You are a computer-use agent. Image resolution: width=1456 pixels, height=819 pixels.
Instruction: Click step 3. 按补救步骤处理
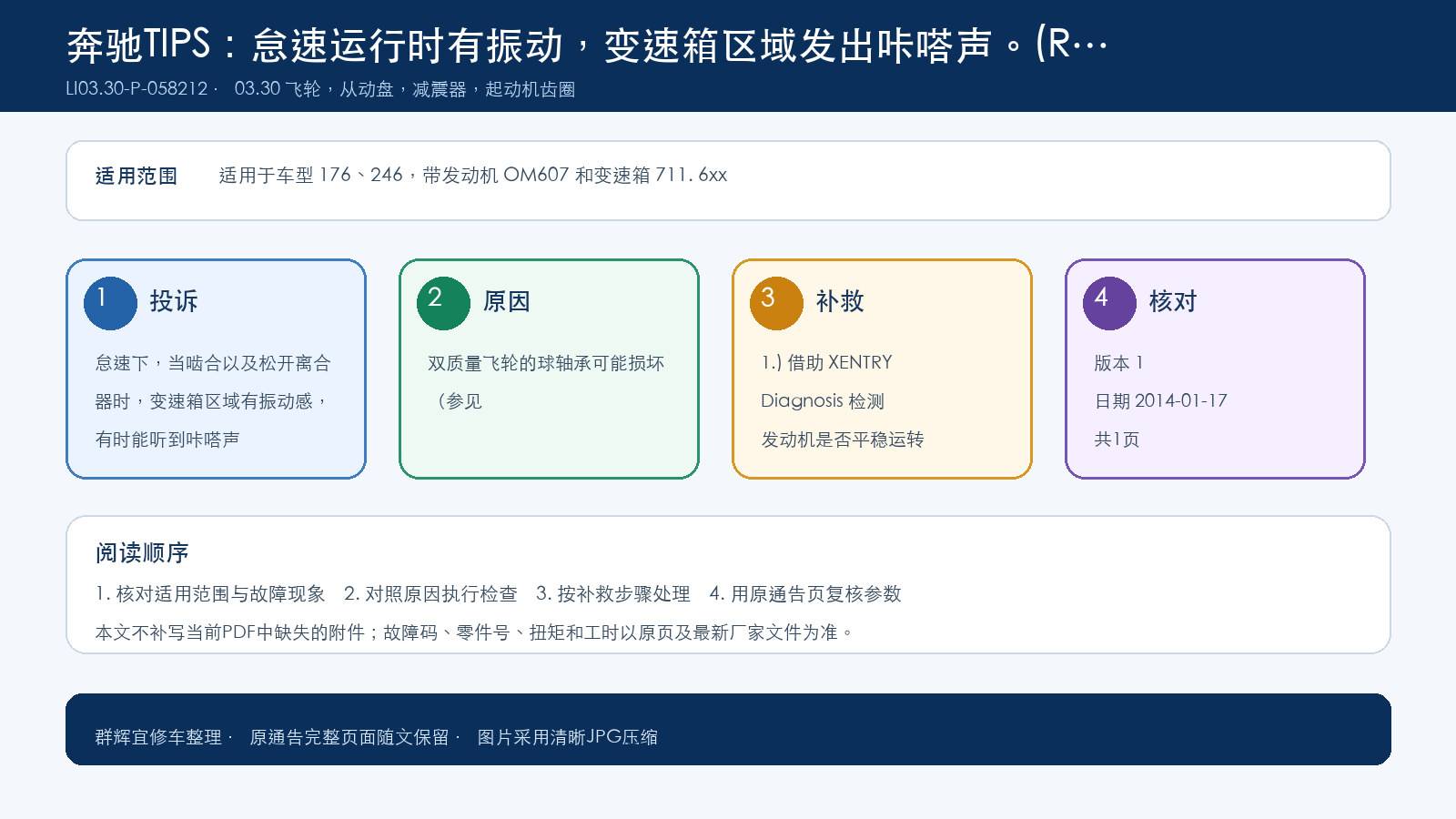pyautogui.click(x=613, y=594)
